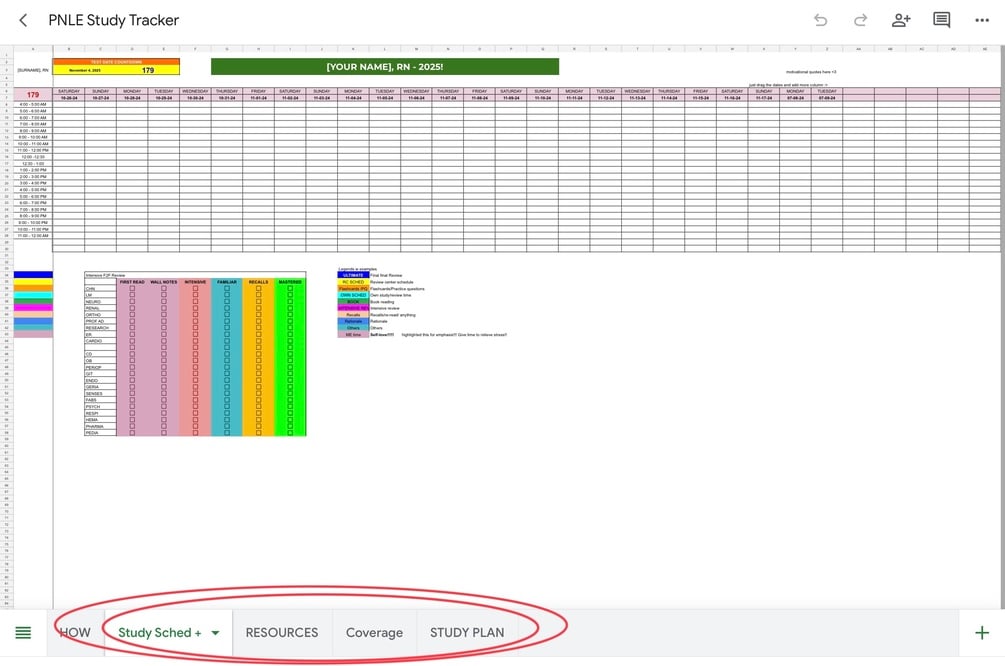The height and width of the screenshot is (666, 1005).
Task: Select the '12:00 -12:30' time slot
Action: (x=33, y=157)
